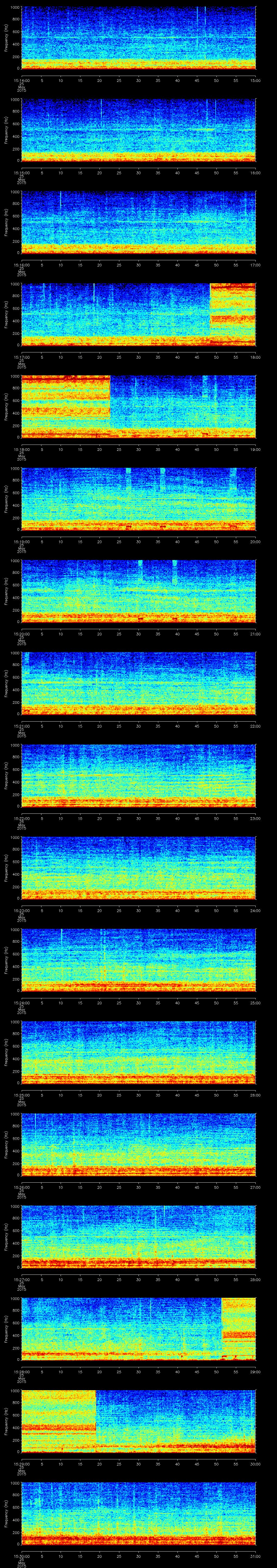The image size is (277, 1568).
Task: Click the noise burst ending the 15:28:00 panel
Action: (x=239, y=1329)
